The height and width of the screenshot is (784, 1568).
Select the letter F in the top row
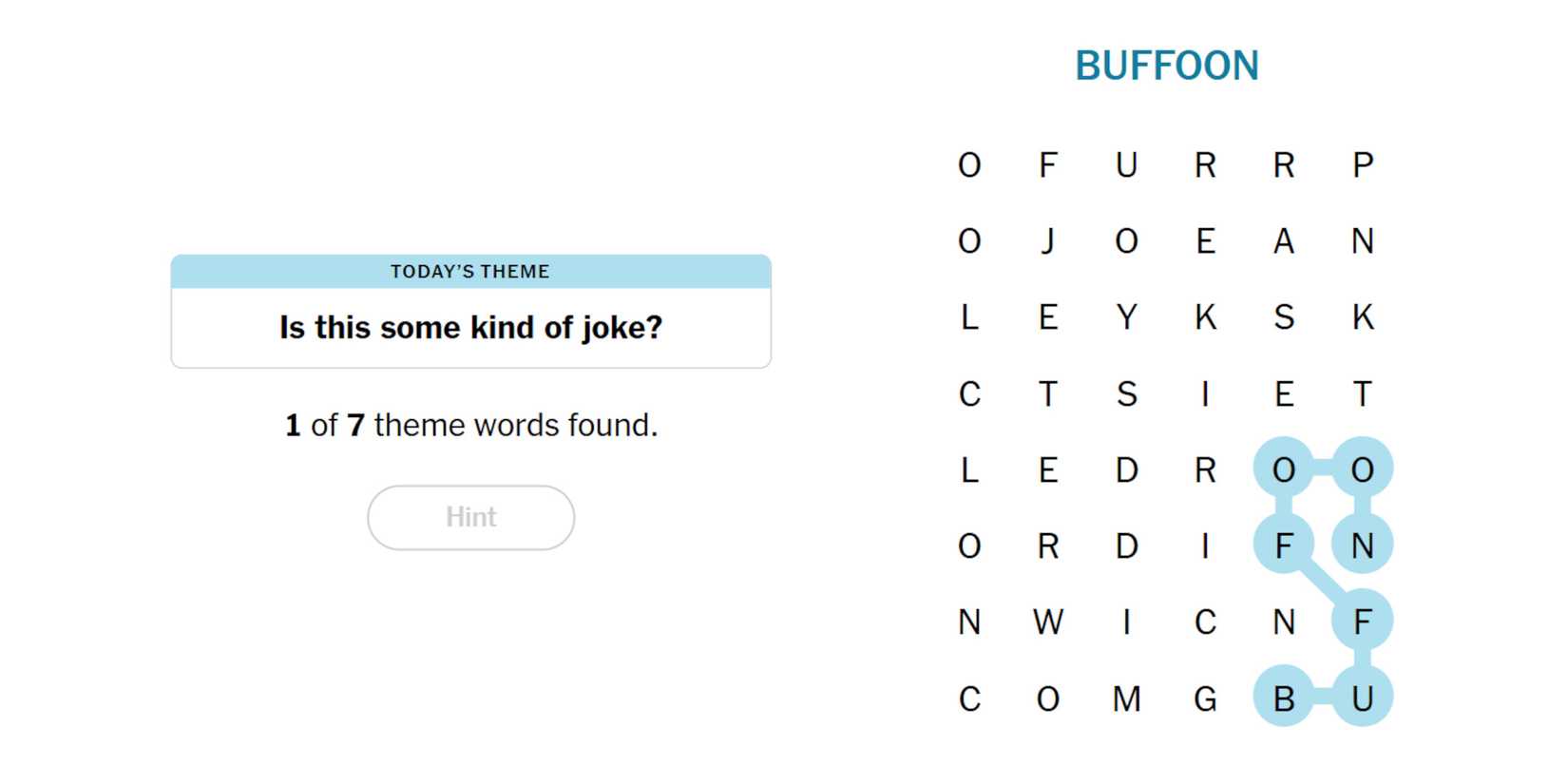click(1047, 165)
